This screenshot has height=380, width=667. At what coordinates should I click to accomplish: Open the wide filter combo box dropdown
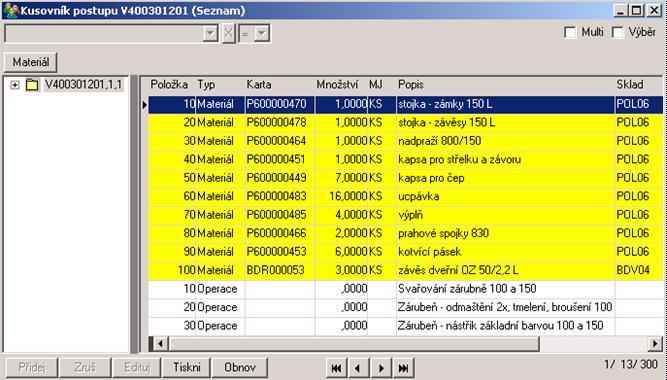[x=210, y=34]
